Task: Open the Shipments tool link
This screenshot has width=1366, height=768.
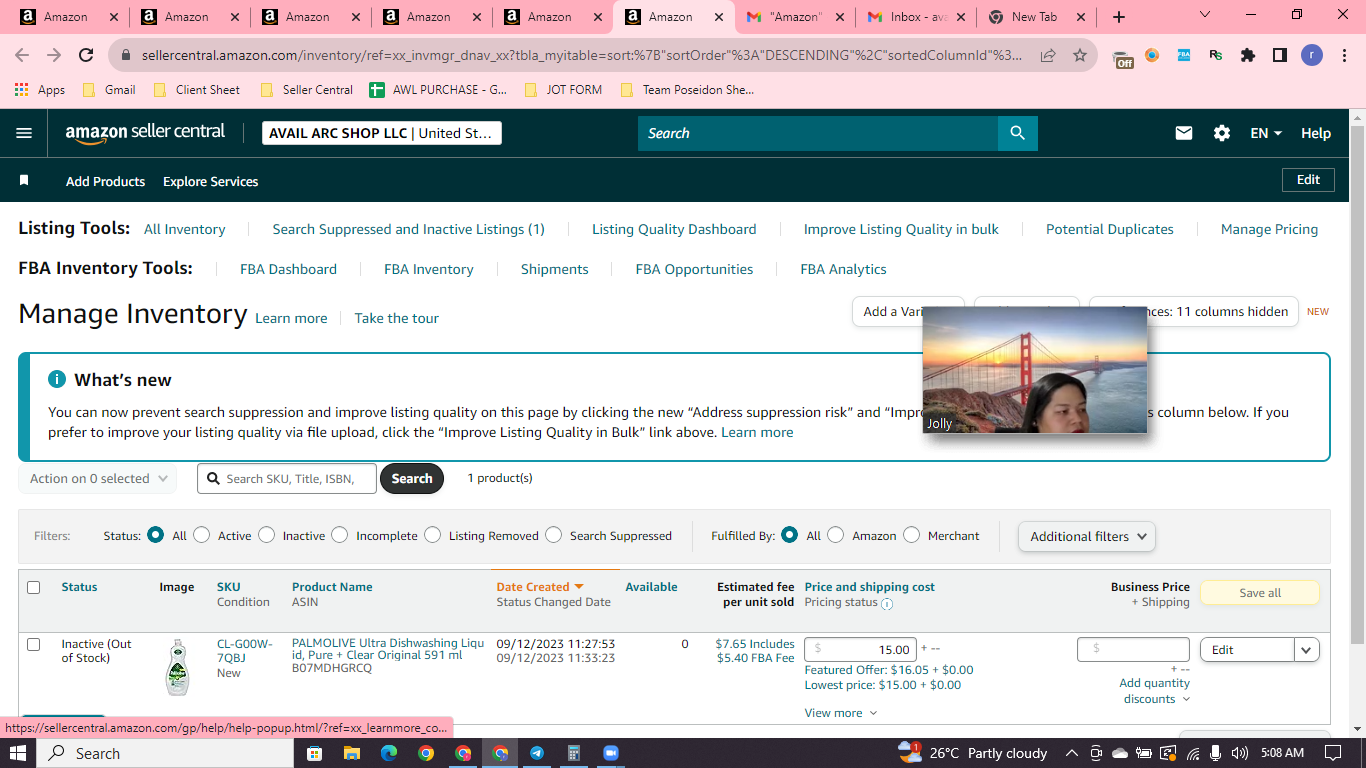Action: click(x=555, y=269)
